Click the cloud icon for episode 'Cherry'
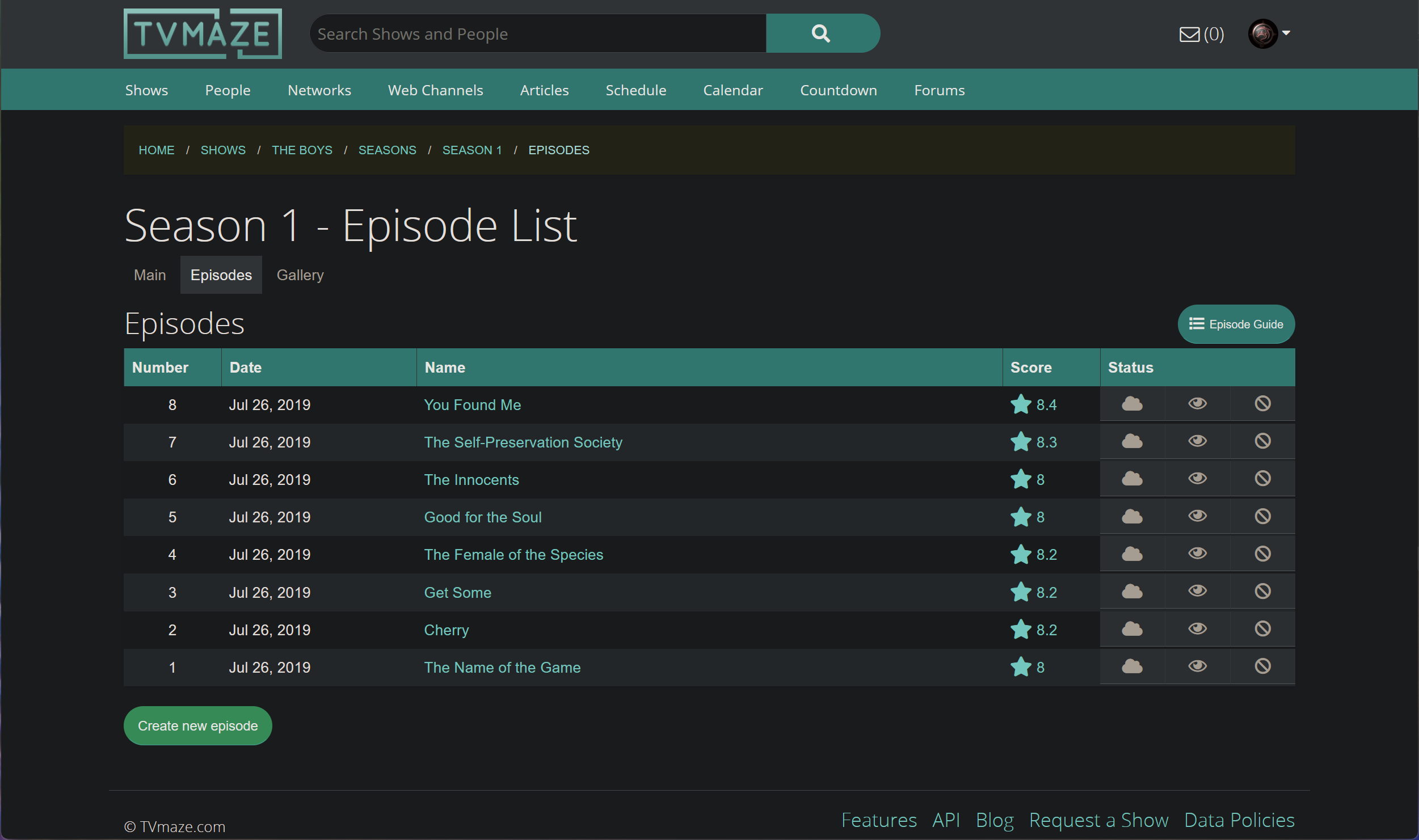The image size is (1419, 840). point(1132,629)
